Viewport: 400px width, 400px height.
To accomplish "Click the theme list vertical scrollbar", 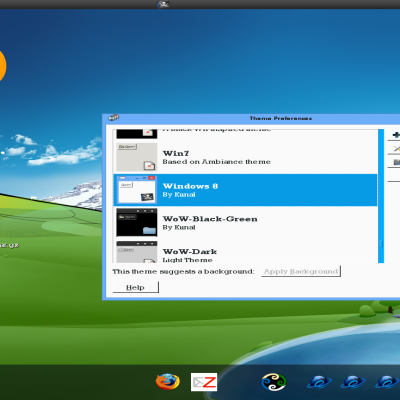I will click(381, 196).
